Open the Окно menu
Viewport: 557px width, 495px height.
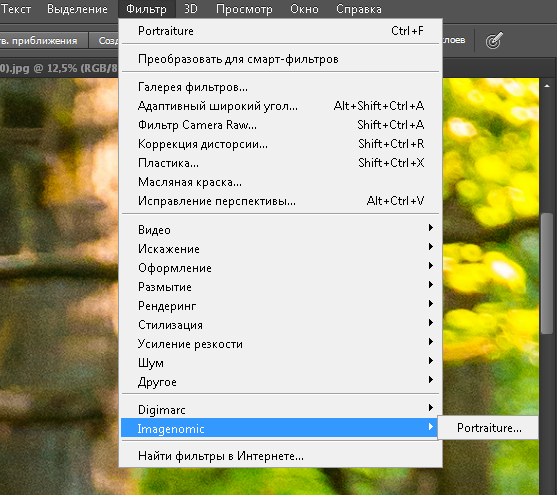click(304, 9)
